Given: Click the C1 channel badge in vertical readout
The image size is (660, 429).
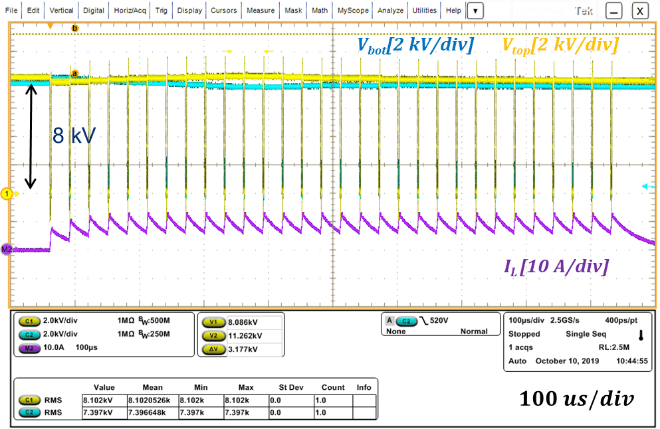Looking at the screenshot, I should 31,321.
